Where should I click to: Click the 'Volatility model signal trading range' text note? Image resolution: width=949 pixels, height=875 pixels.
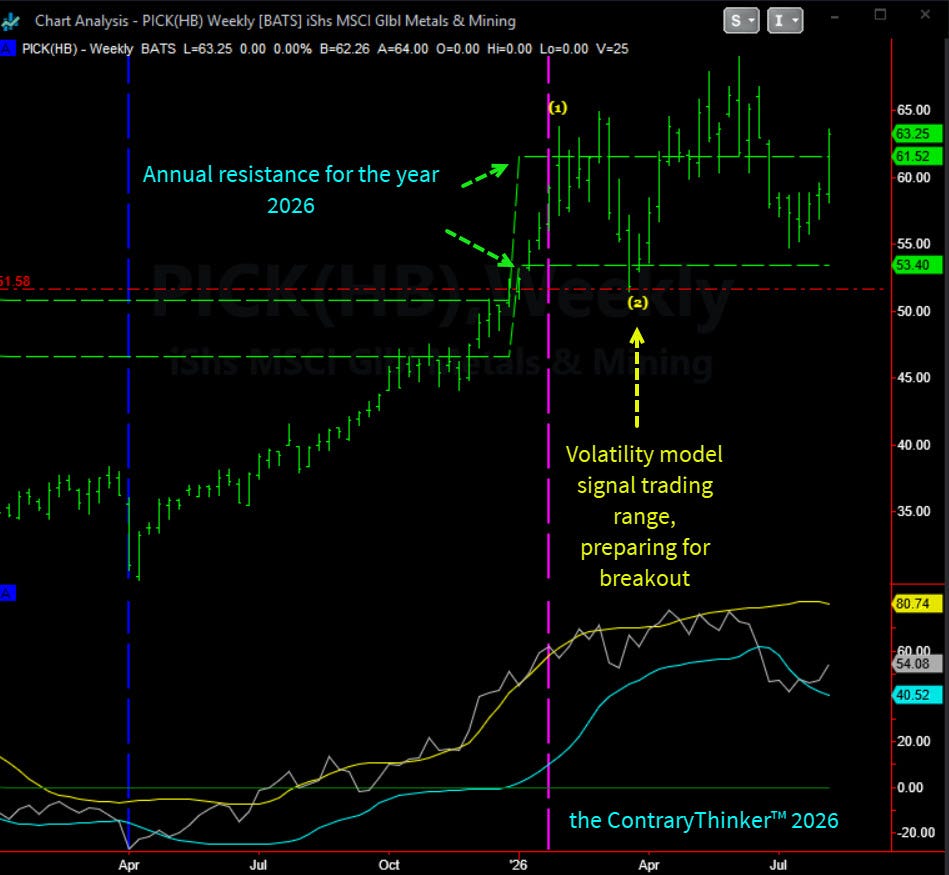[645, 516]
